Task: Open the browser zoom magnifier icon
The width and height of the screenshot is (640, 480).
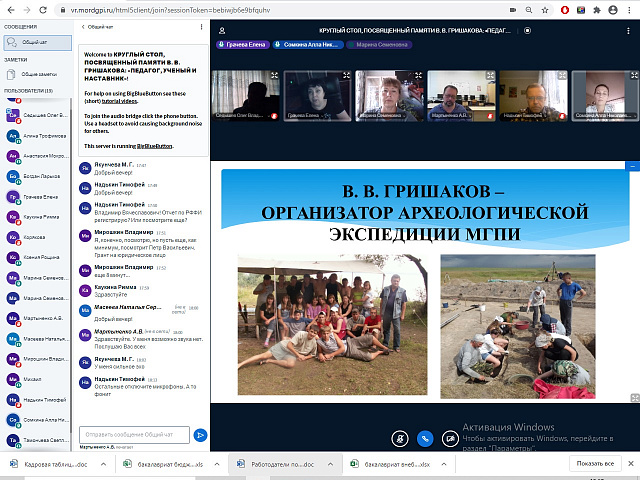Action: (529, 10)
